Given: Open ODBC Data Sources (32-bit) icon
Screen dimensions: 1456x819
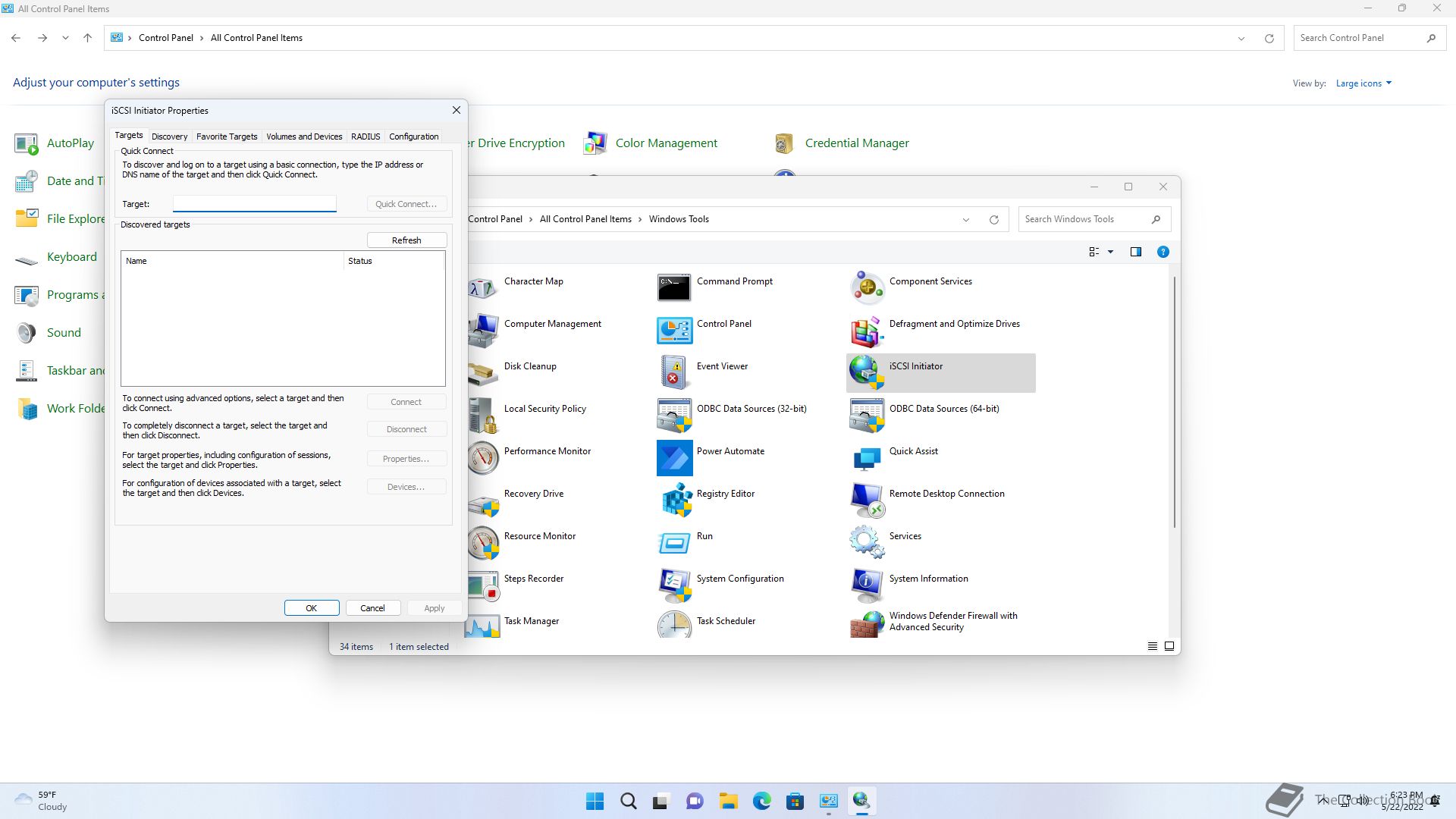Looking at the screenshot, I should 674,416.
